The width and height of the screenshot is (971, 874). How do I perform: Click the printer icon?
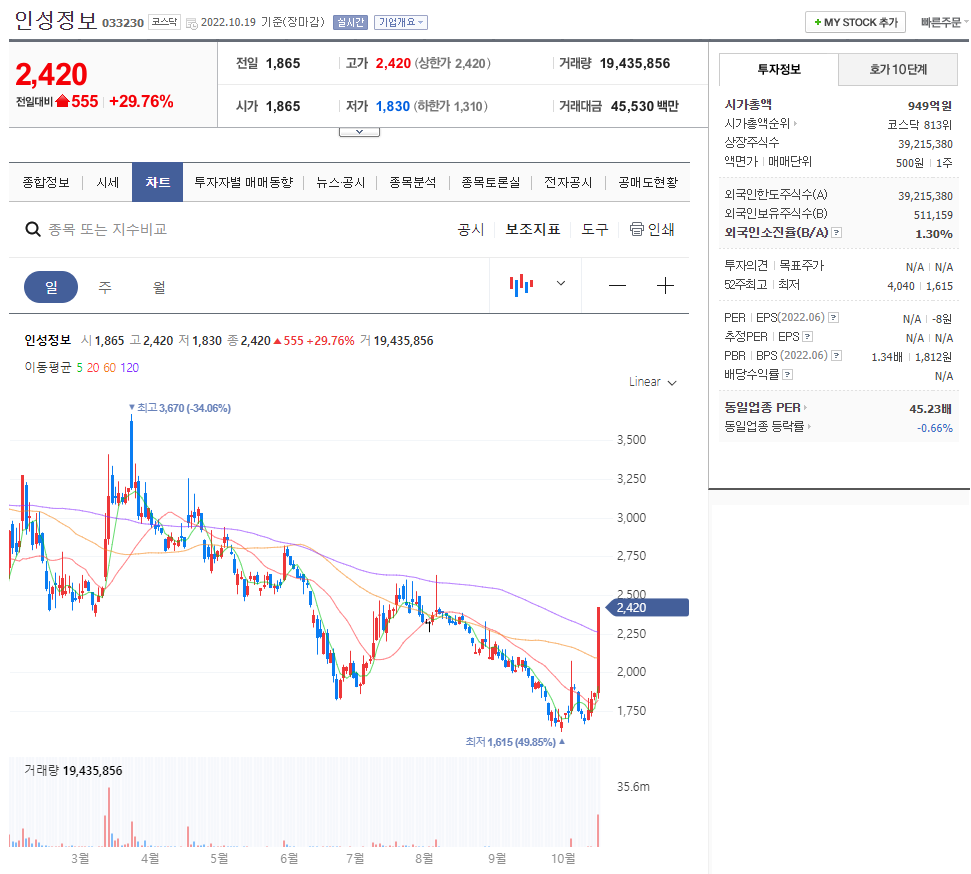pos(637,229)
